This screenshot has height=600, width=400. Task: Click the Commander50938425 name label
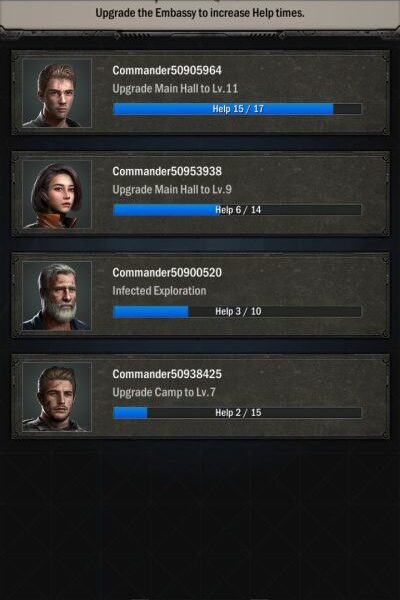click(167, 374)
